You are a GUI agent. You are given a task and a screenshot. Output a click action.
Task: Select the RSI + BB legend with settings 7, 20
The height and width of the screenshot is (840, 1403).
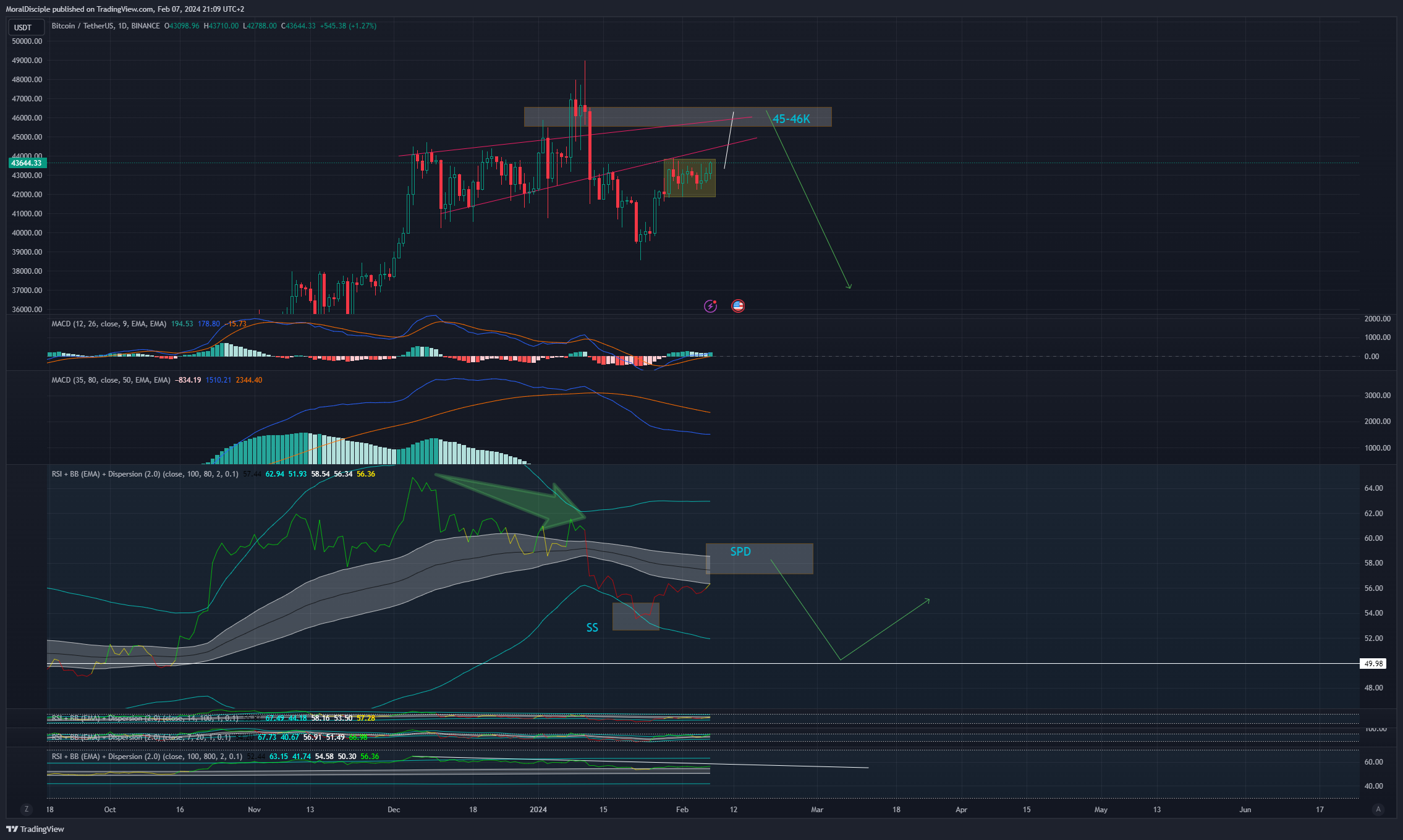pos(141,737)
